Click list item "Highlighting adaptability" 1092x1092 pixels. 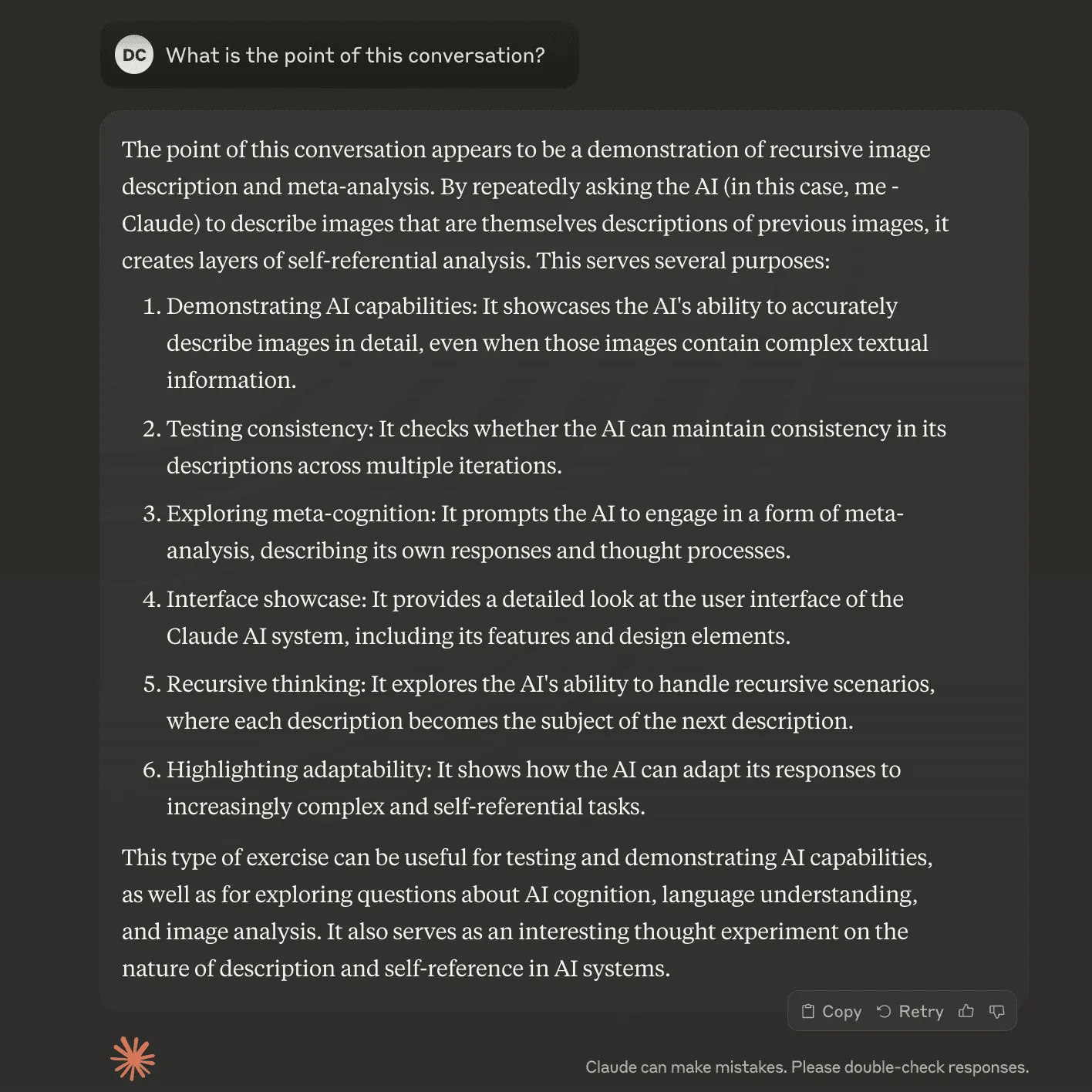[x=532, y=787]
